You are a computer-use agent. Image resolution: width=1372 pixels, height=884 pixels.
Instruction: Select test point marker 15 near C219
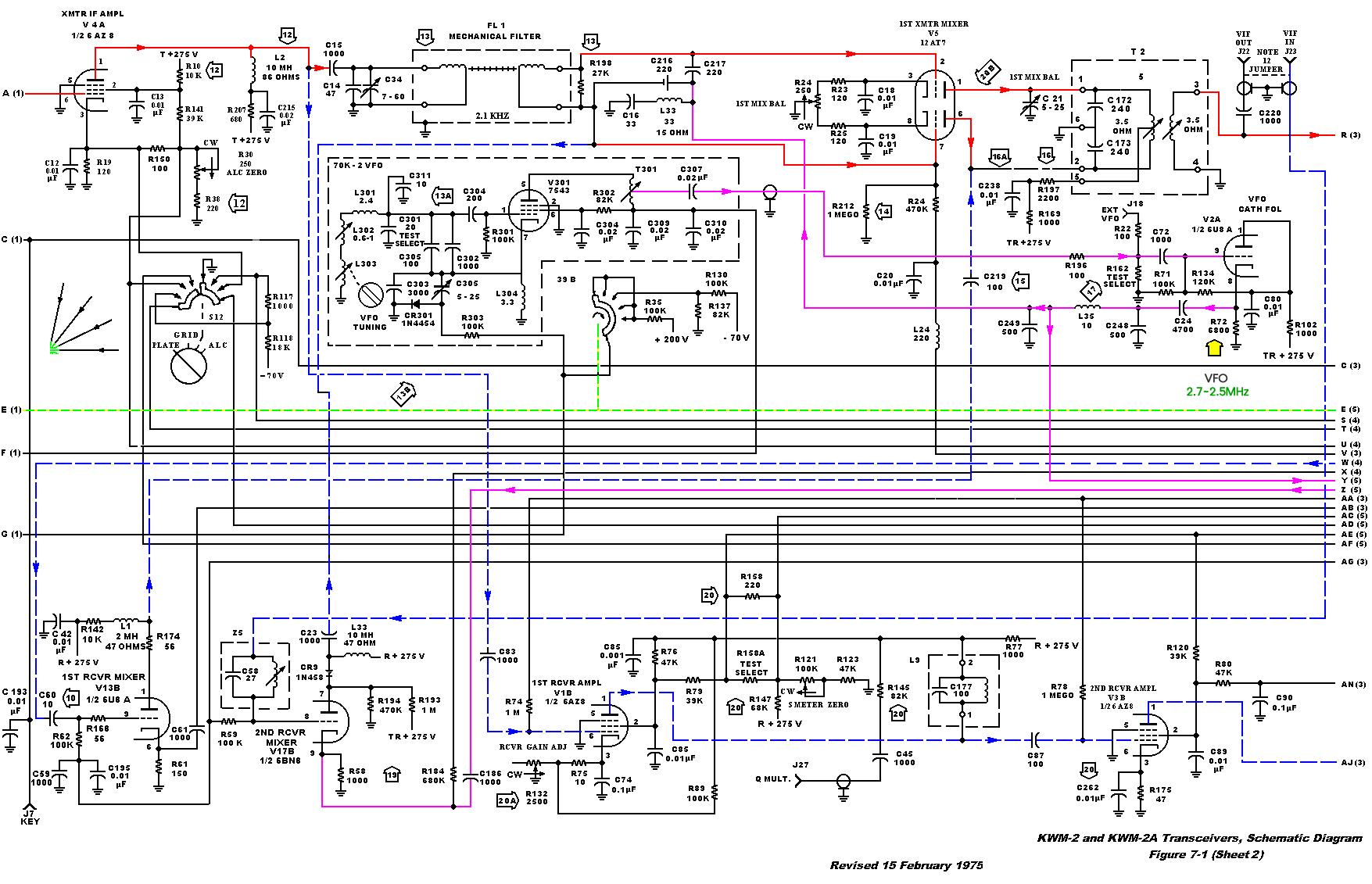pos(1020,281)
